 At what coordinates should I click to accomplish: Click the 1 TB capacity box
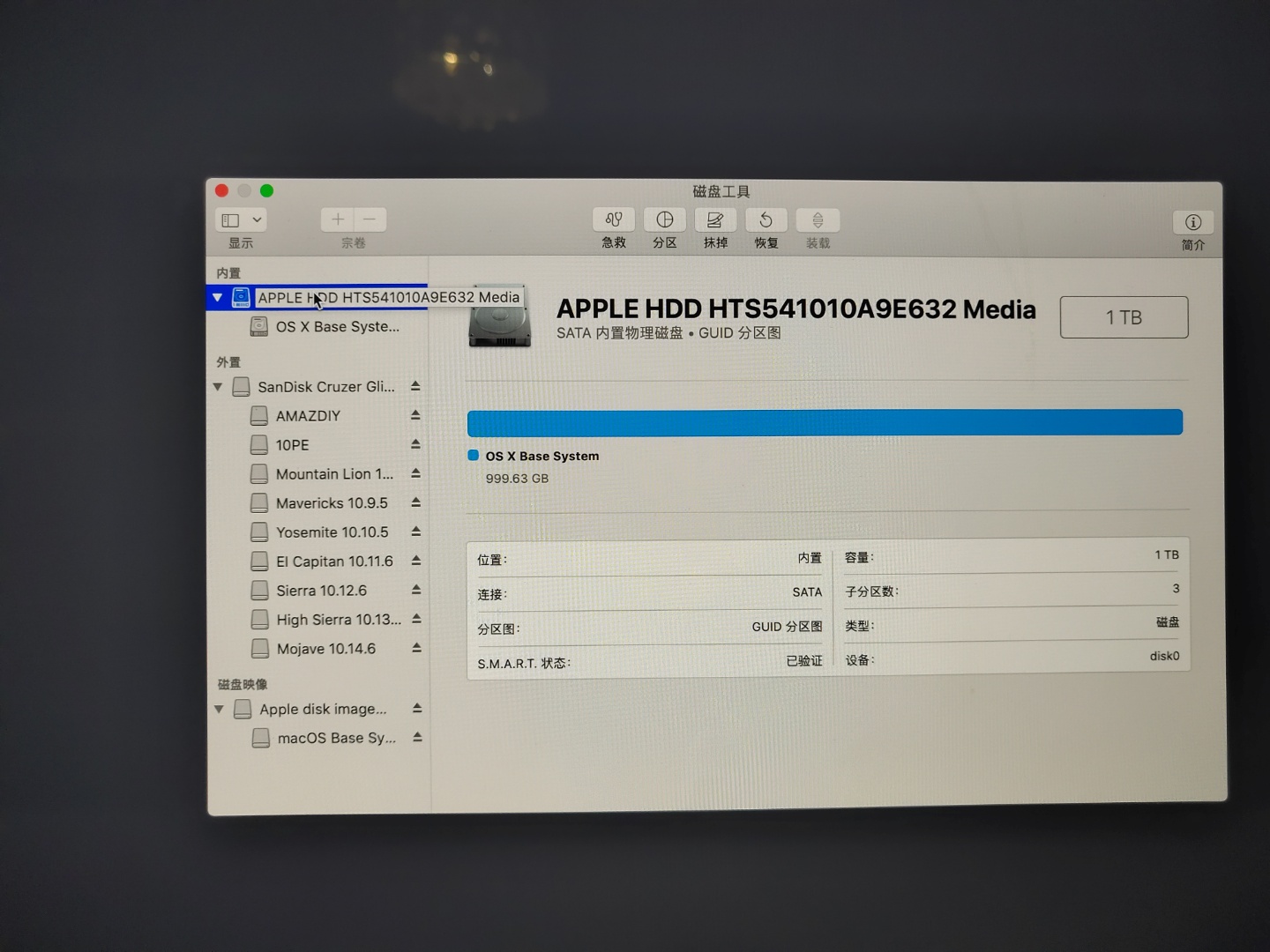pos(1124,317)
